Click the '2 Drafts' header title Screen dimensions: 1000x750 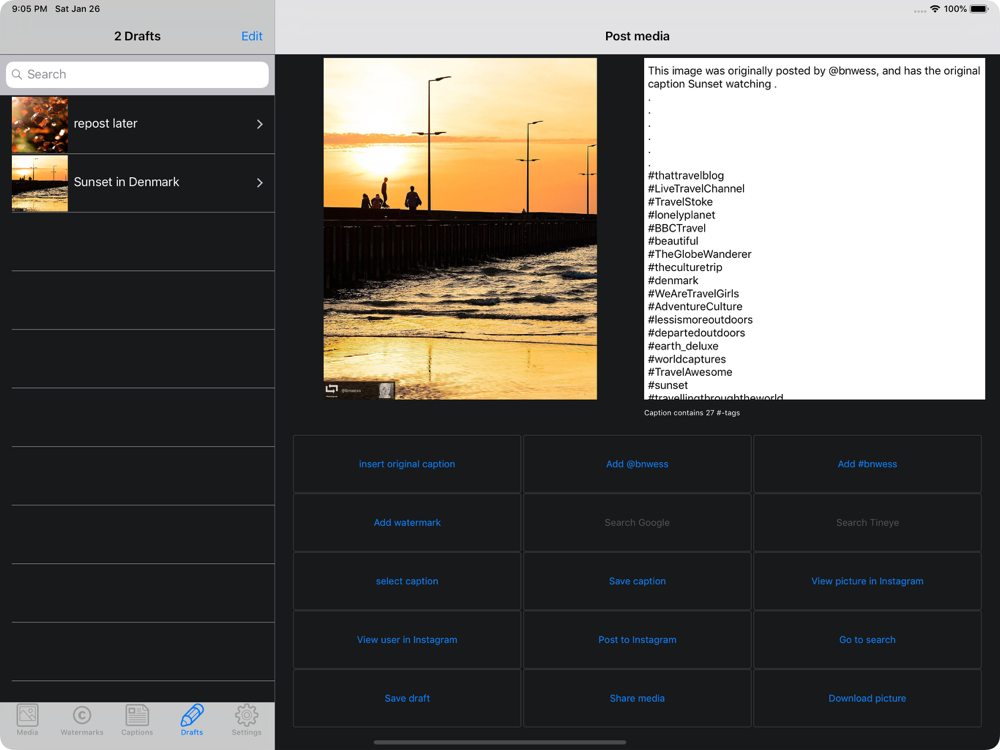[x=137, y=36]
